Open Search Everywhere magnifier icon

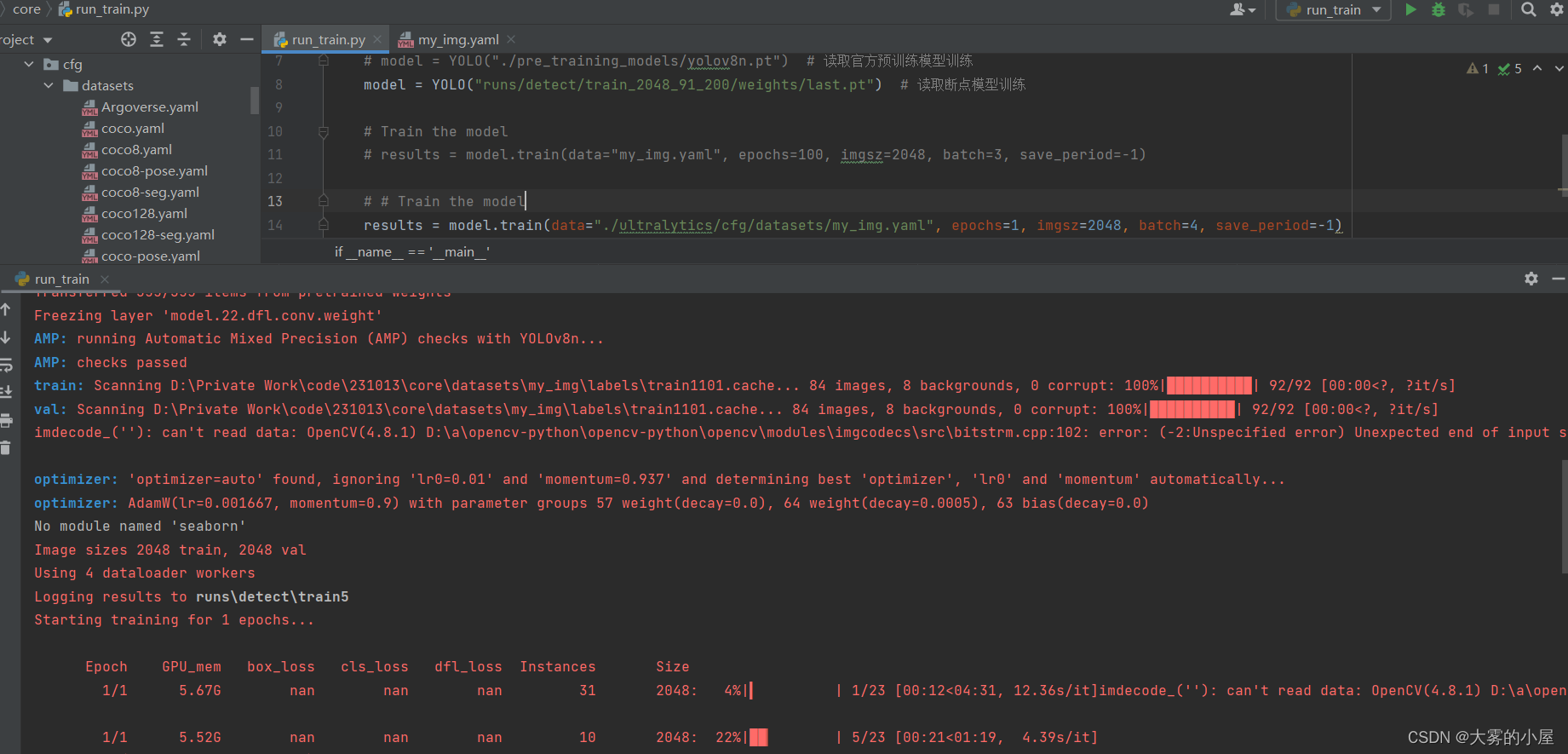1529,9
